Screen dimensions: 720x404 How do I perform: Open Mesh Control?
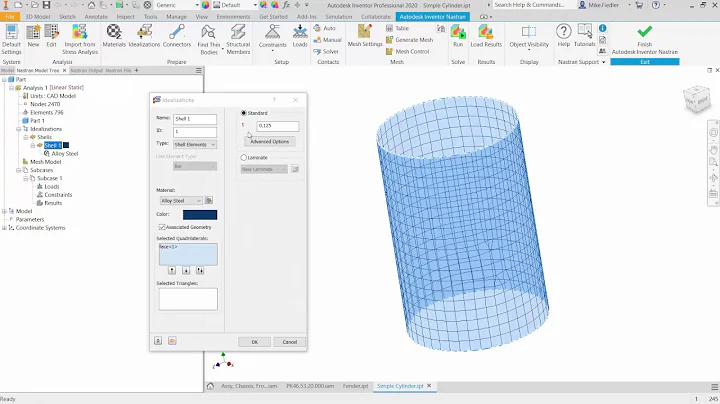coord(408,51)
